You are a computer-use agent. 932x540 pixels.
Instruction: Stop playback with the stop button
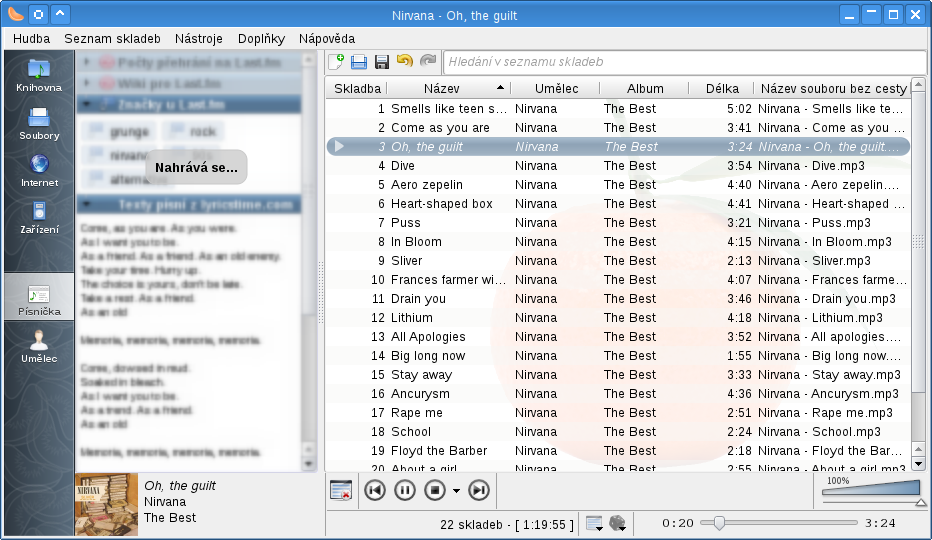(435, 491)
